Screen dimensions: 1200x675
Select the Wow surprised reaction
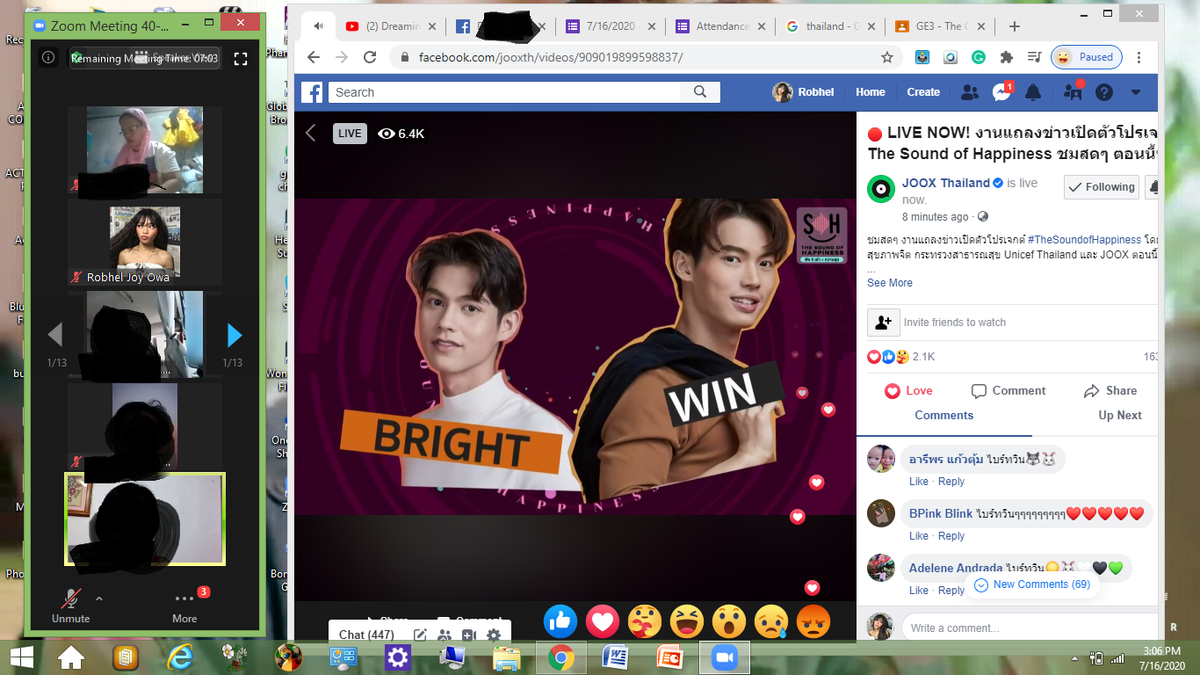(730, 622)
